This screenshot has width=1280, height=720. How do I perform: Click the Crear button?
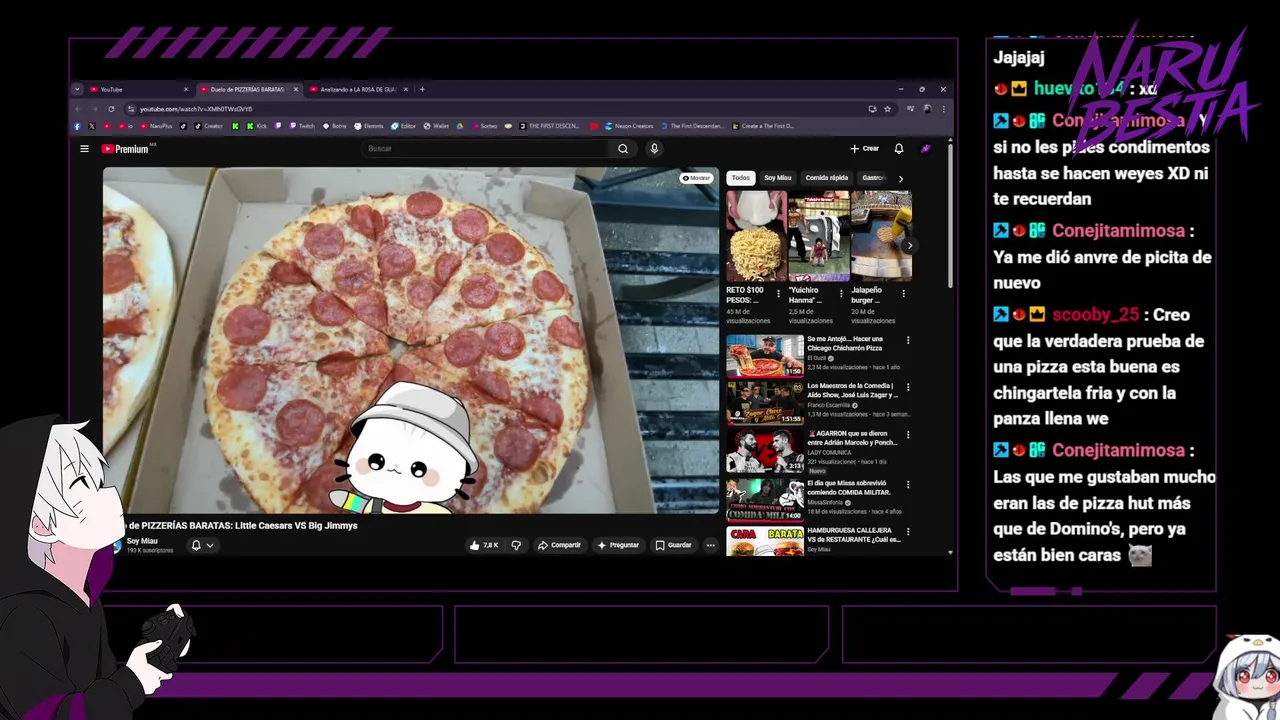tap(865, 149)
